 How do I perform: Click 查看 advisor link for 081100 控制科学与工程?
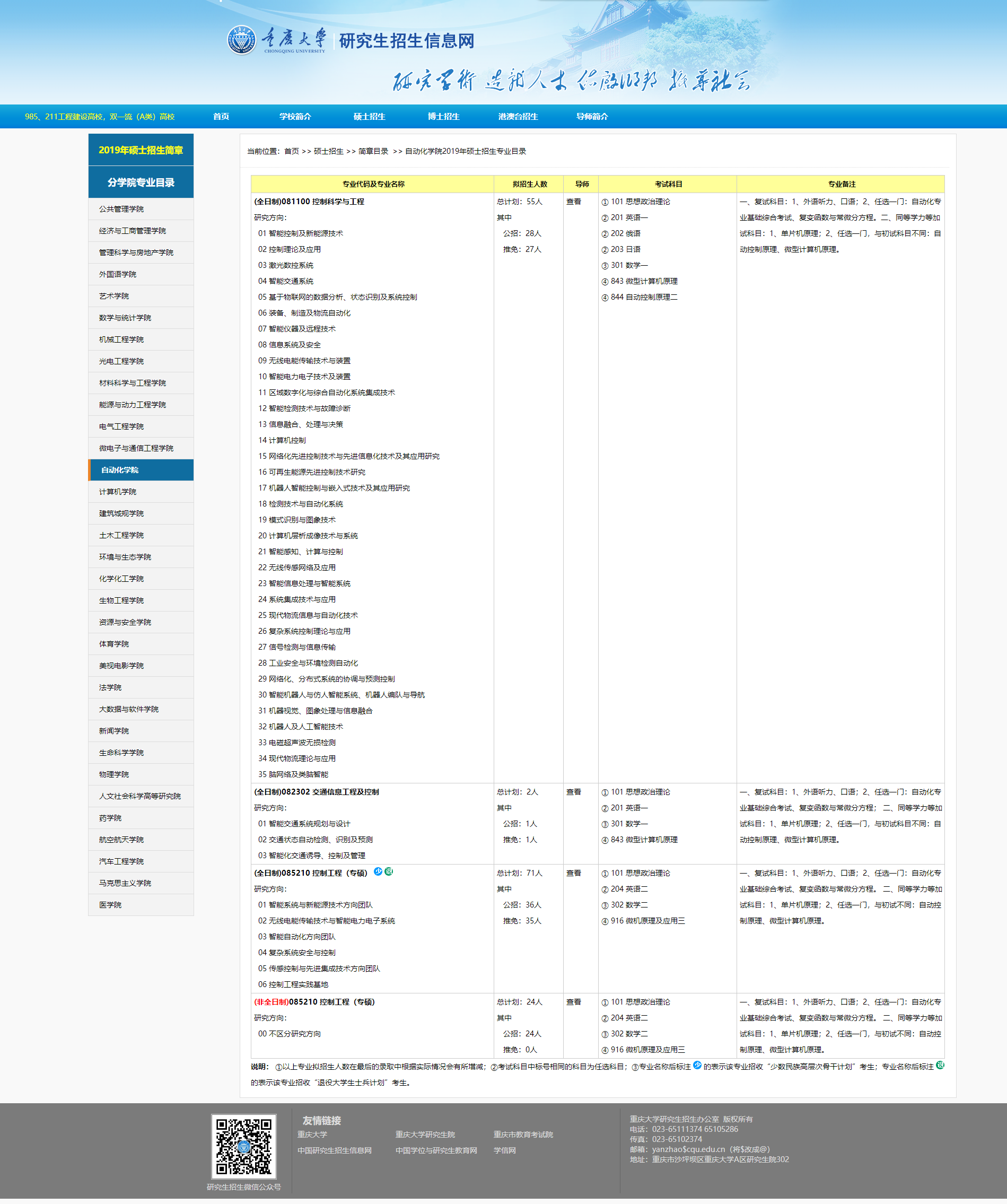click(574, 202)
